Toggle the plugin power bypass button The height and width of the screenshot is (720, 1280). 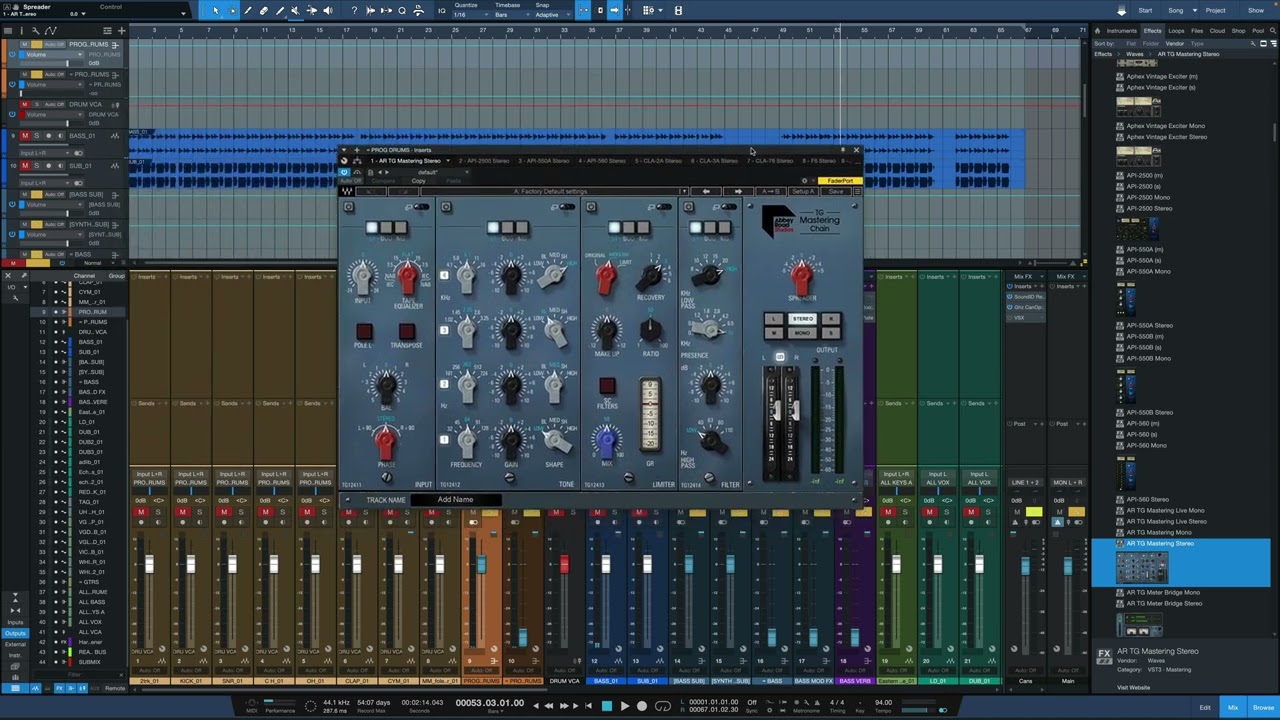click(345, 172)
